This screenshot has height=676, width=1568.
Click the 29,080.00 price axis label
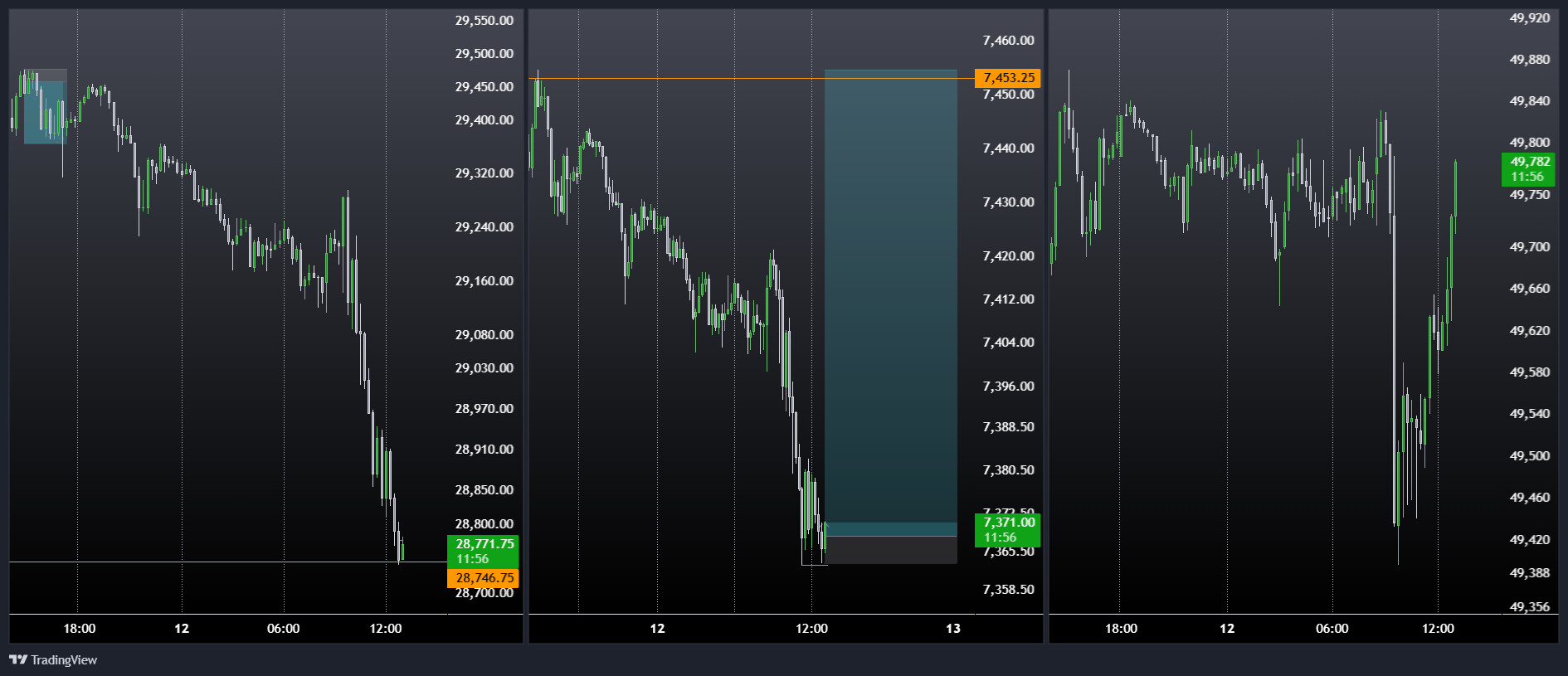click(x=485, y=334)
